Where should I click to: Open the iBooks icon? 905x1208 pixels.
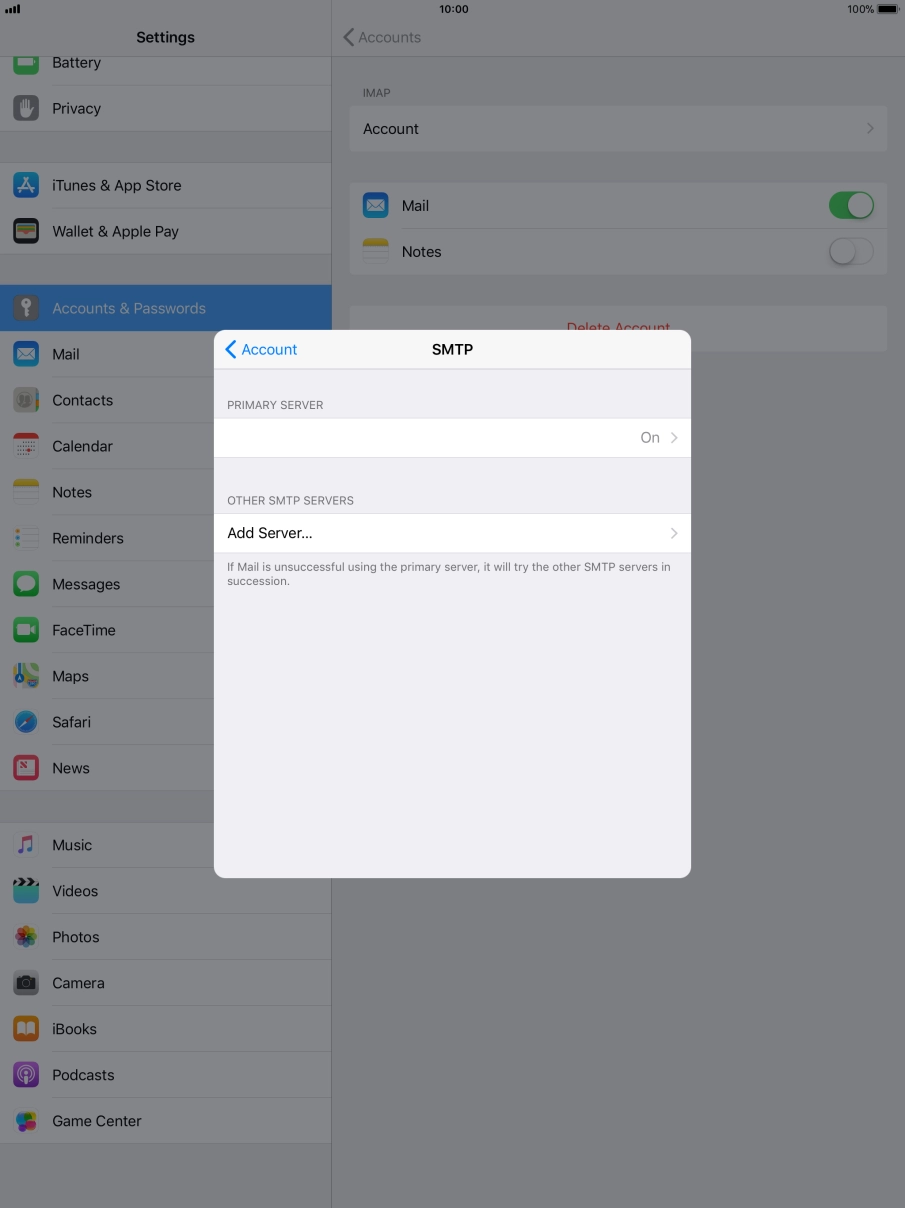(x=26, y=1029)
